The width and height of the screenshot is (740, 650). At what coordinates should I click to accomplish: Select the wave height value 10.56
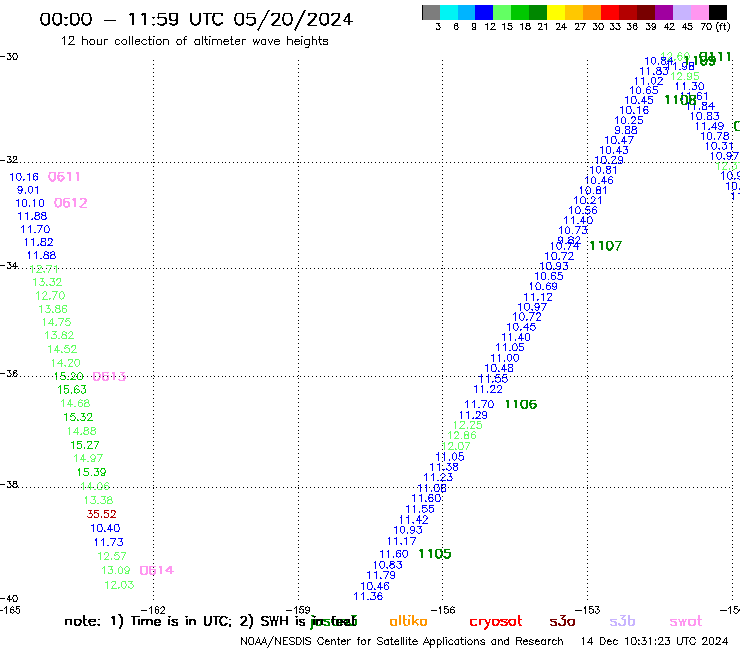pos(583,211)
